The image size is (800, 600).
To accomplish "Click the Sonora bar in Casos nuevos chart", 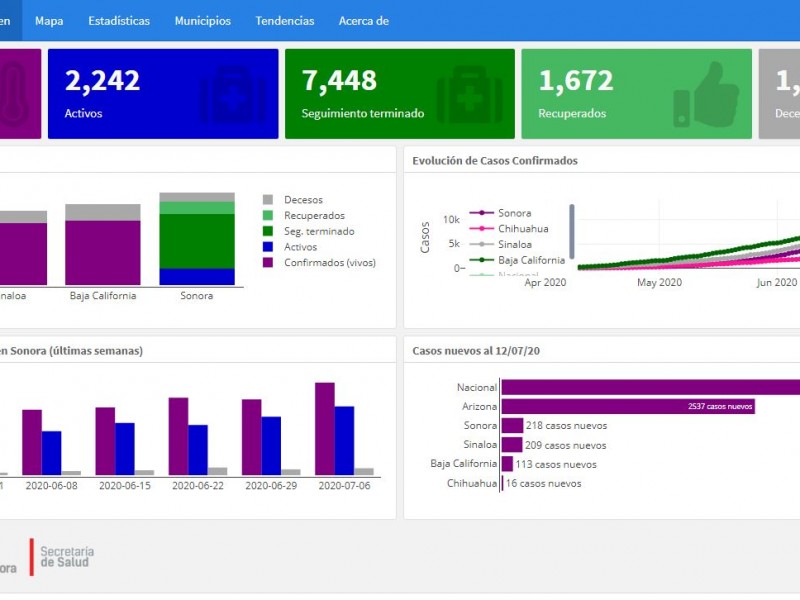I will 512,426.
